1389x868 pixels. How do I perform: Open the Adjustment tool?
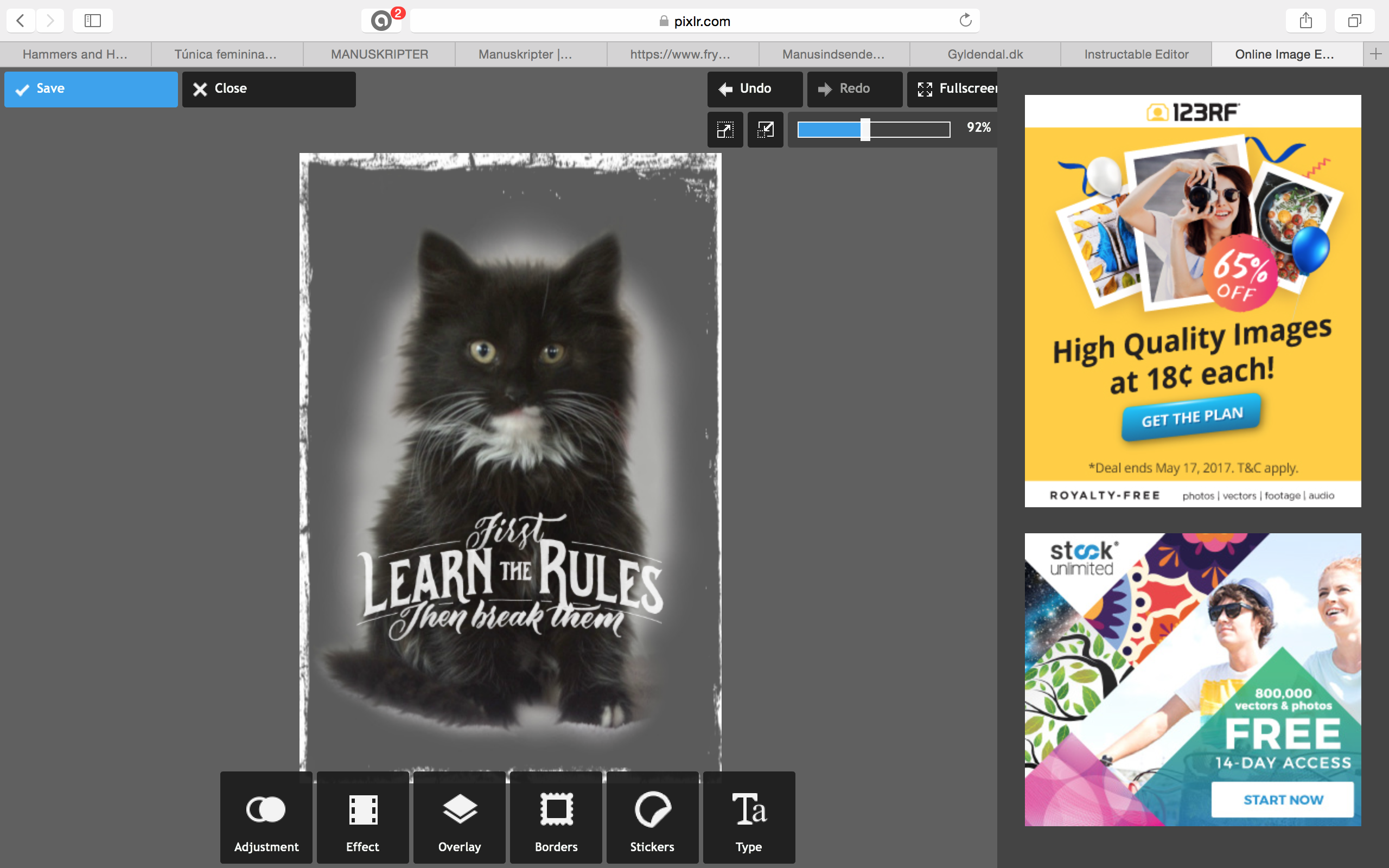click(x=266, y=818)
